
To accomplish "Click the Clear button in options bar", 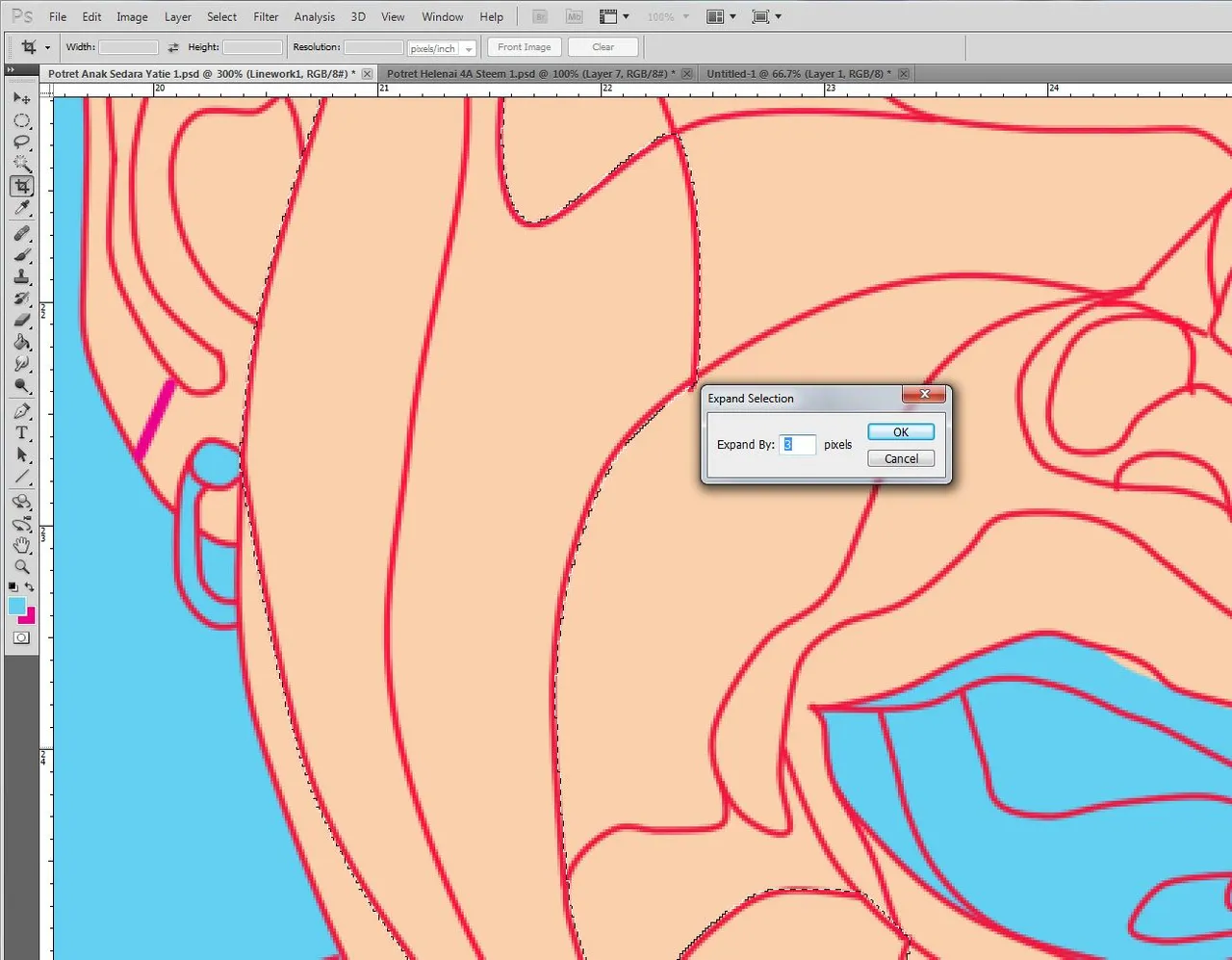I will pyautogui.click(x=603, y=47).
